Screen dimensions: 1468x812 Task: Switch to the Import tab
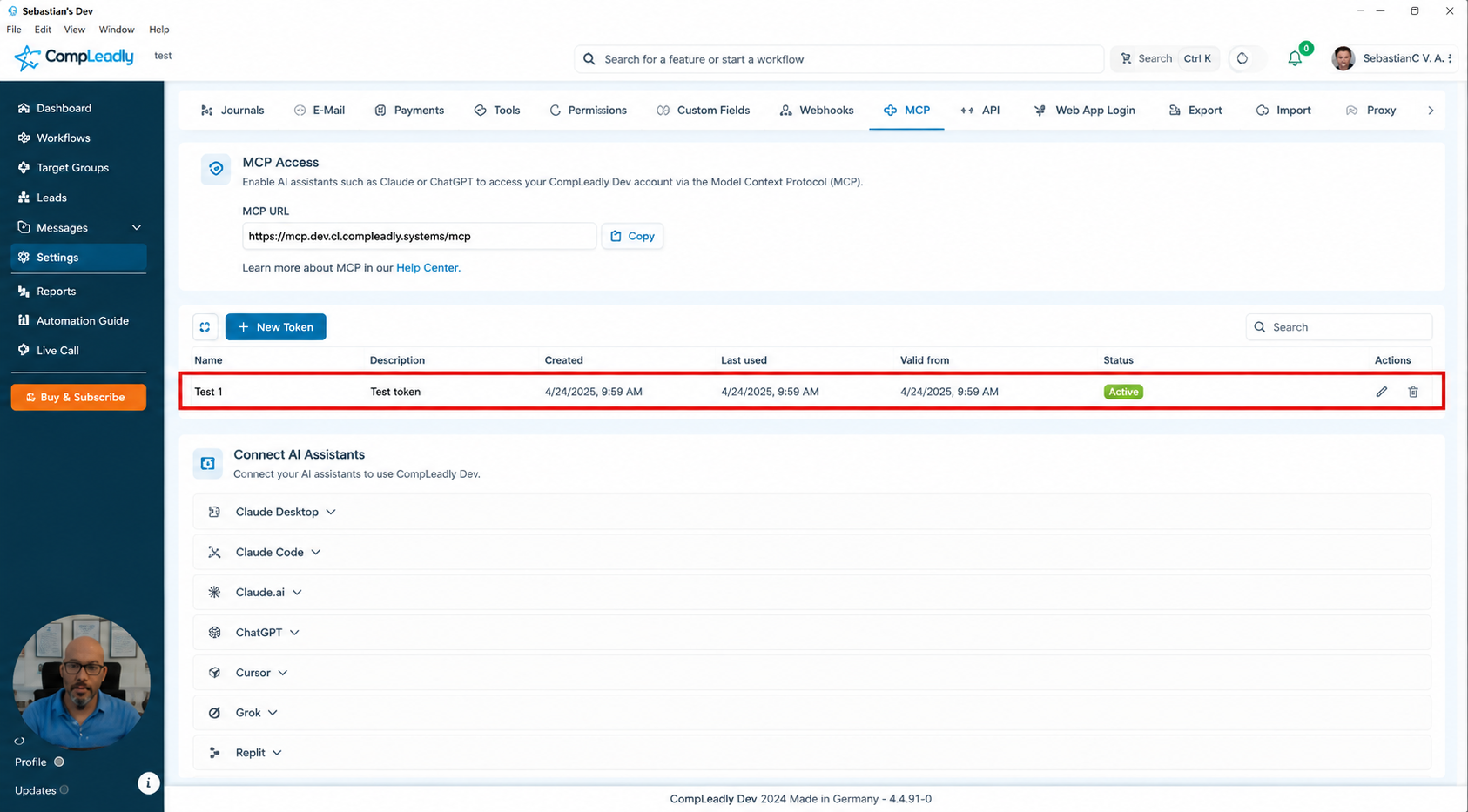(x=1283, y=111)
